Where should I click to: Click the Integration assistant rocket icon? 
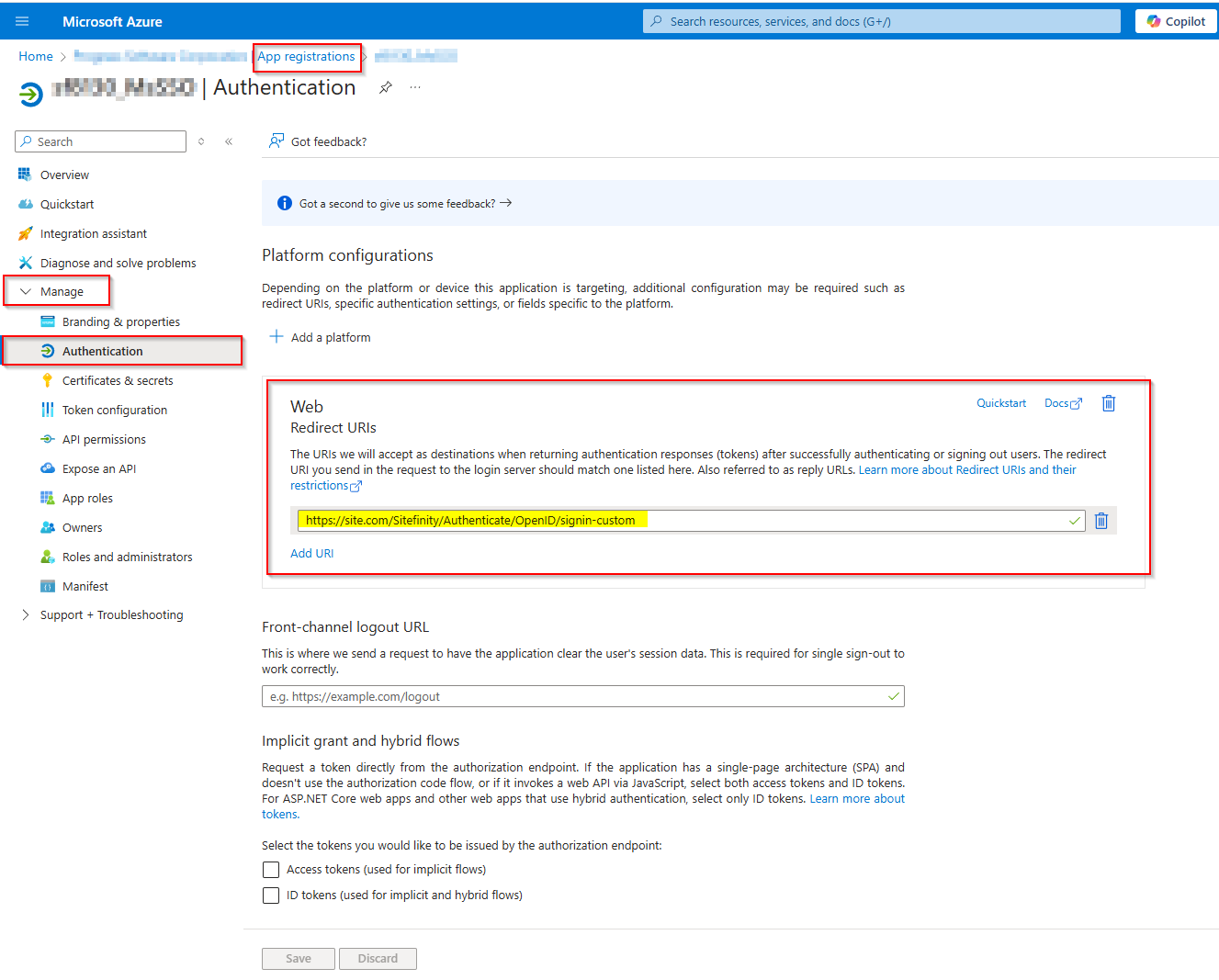click(25, 233)
